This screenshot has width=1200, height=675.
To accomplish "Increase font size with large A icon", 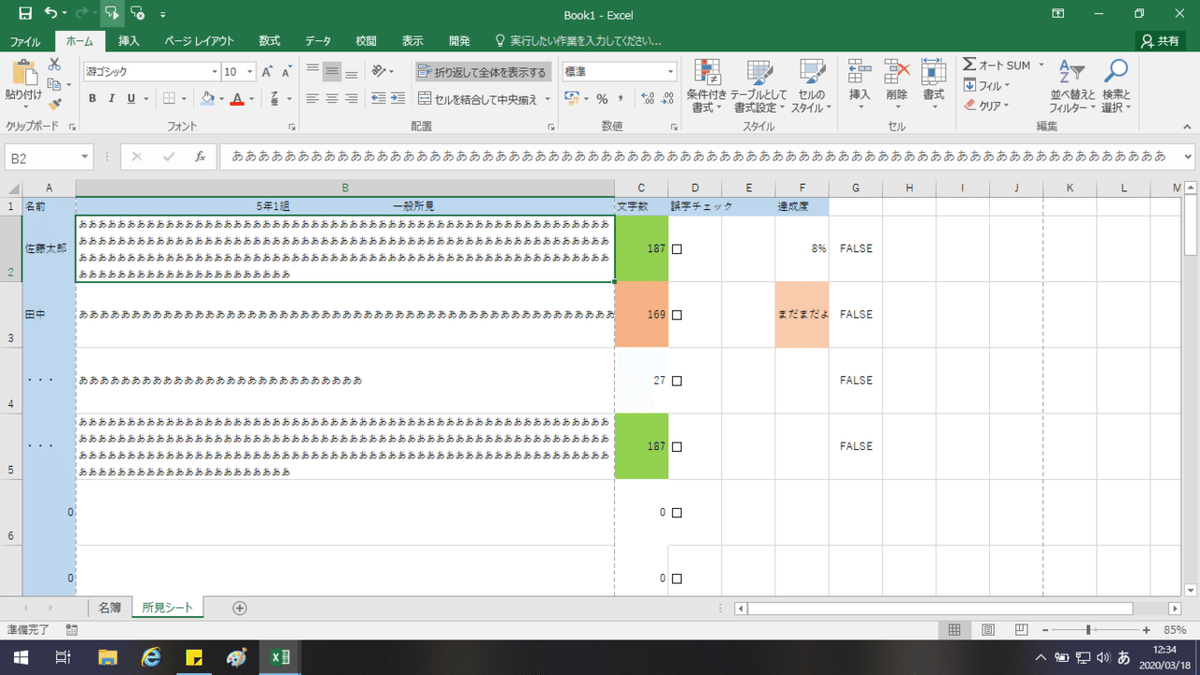I will pos(267,72).
